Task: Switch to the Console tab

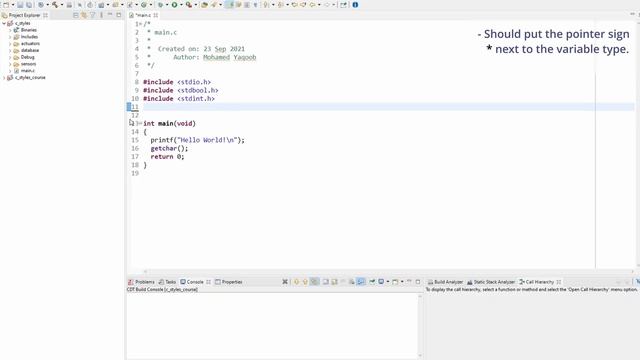Action: click(192, 282)
